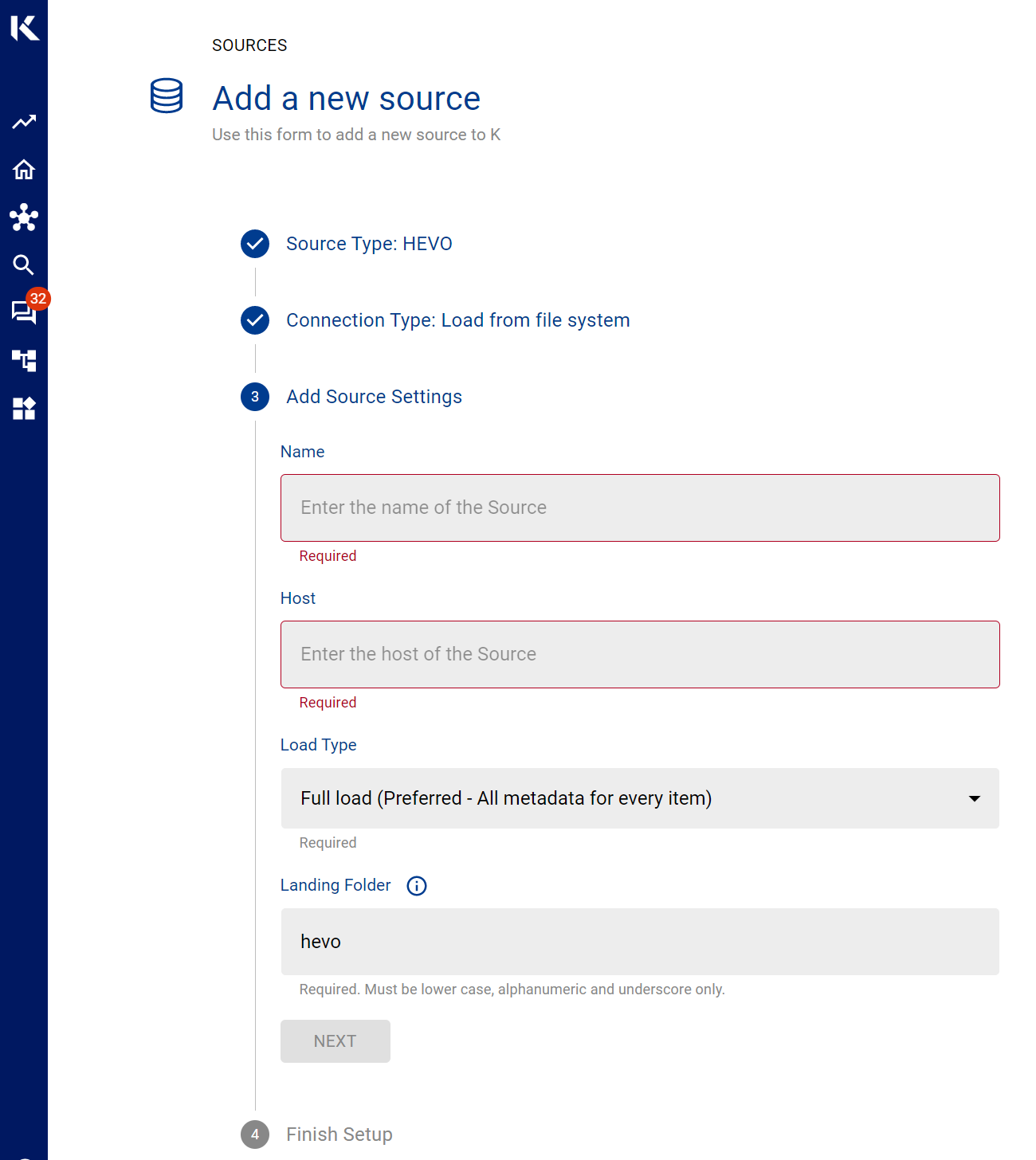
Task: Select the hierarchy tree icon in the sidebar
Action: (24, 361)
